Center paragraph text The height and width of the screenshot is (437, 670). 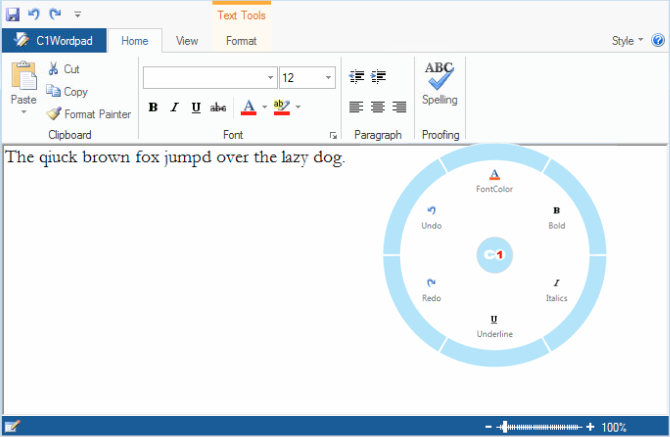(x=378, y=107)
